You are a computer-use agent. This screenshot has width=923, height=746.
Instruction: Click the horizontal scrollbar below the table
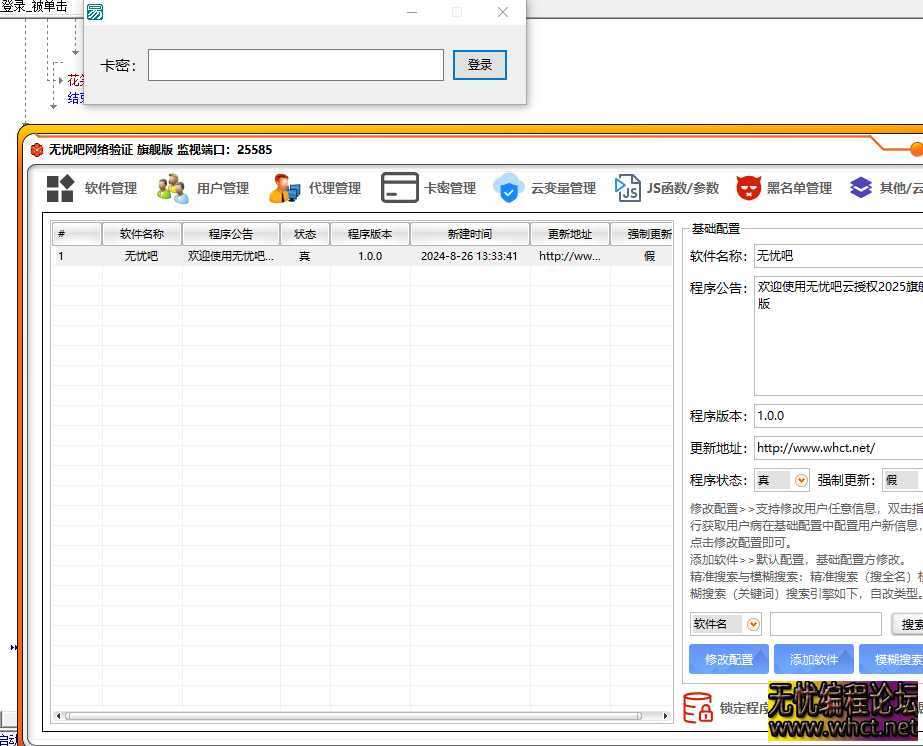(x=360, y=716)
